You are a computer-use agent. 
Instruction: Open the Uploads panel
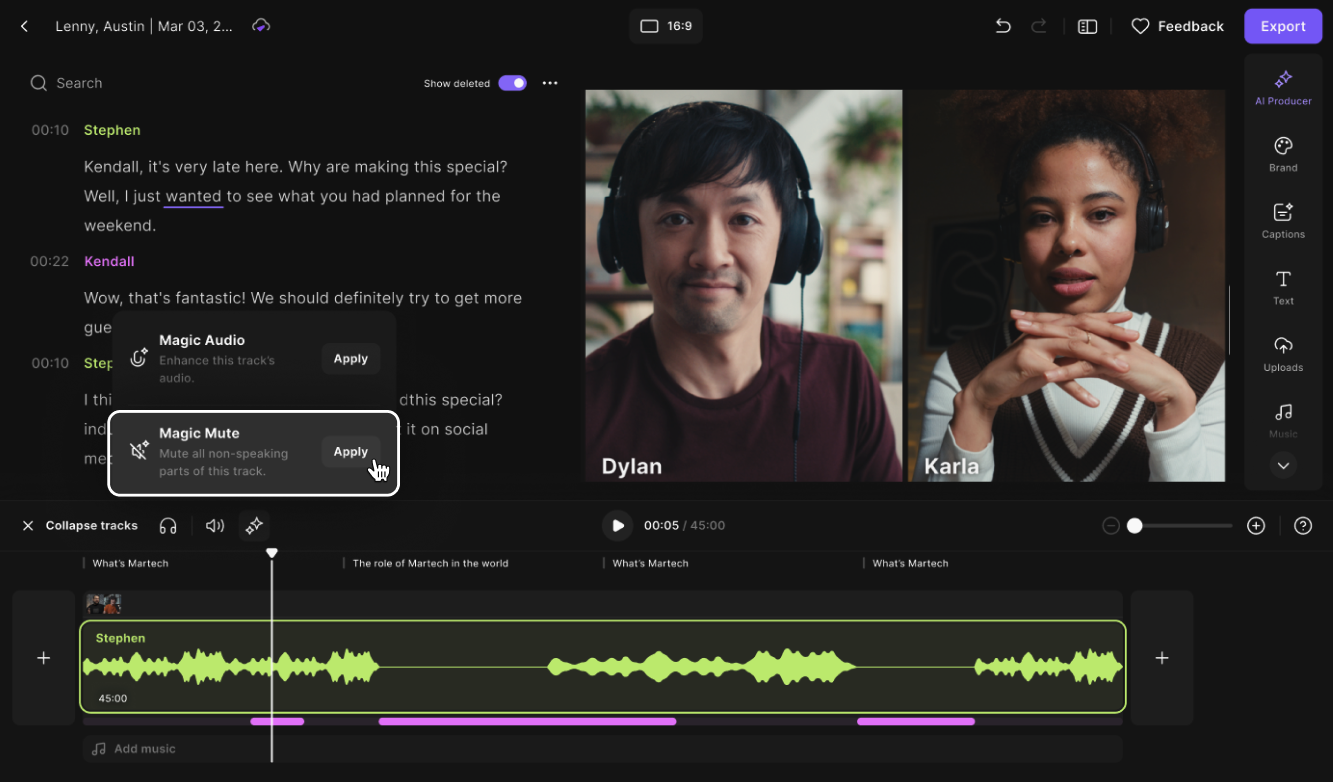(1283, 352)
